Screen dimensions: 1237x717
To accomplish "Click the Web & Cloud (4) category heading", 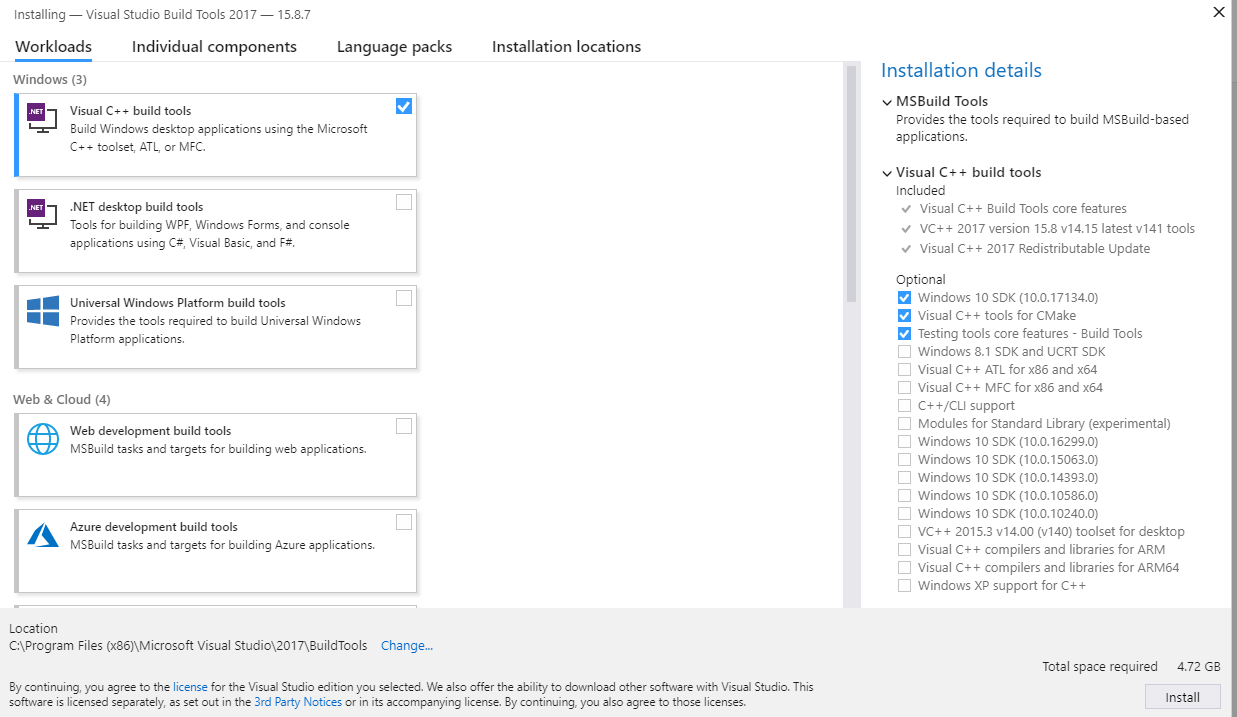I will pos(62,399).
